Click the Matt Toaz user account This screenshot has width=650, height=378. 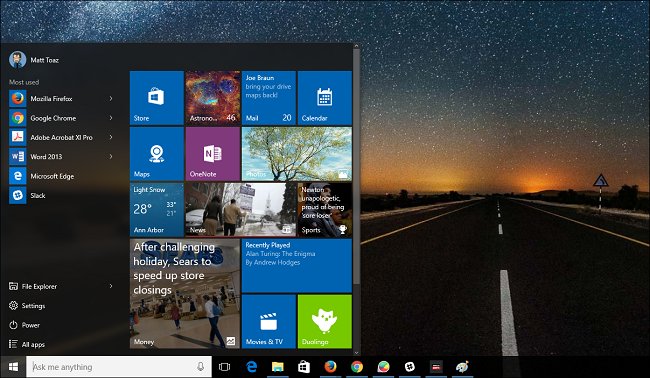pos(34,60)
